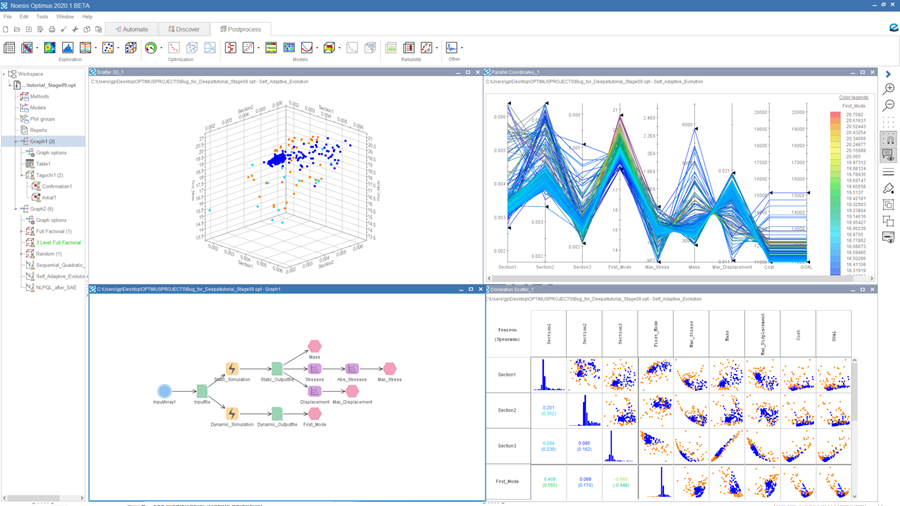Click the Mass output node in workflow

coord(314,346)
